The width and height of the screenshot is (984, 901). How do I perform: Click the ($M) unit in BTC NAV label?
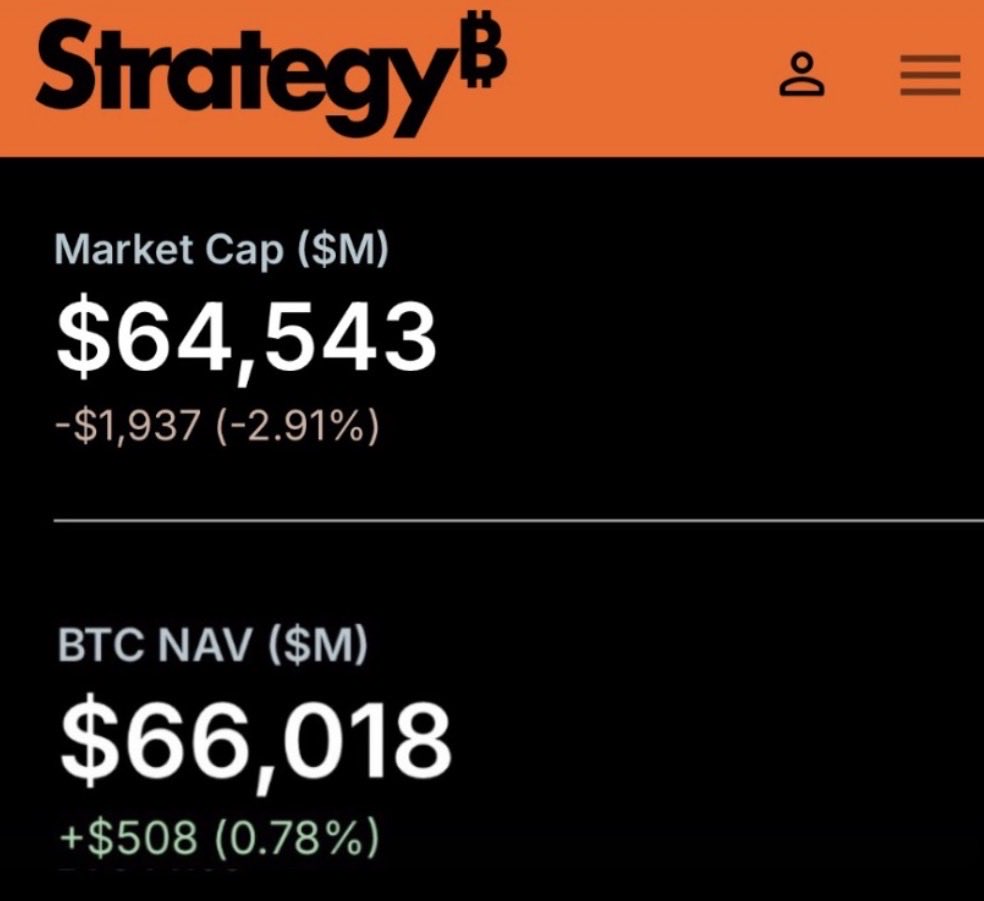pos(320,648)
